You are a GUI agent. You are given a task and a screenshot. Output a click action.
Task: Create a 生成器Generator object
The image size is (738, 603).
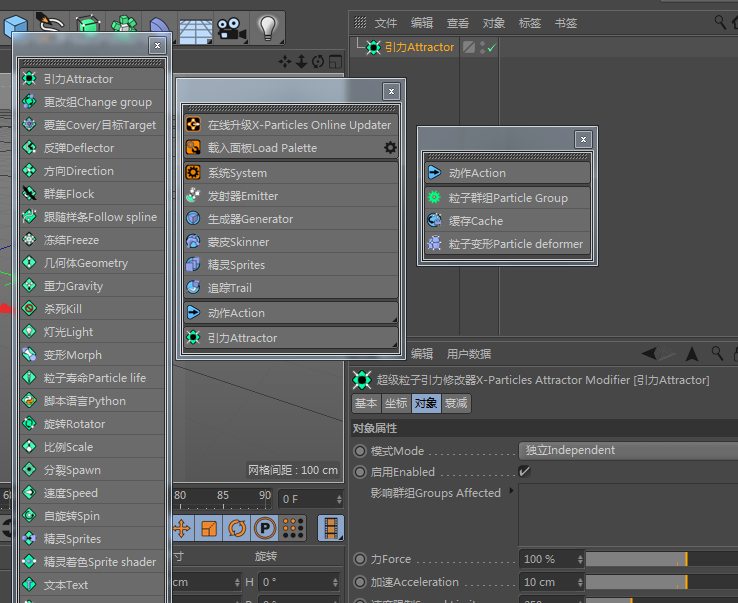point(291,219)
